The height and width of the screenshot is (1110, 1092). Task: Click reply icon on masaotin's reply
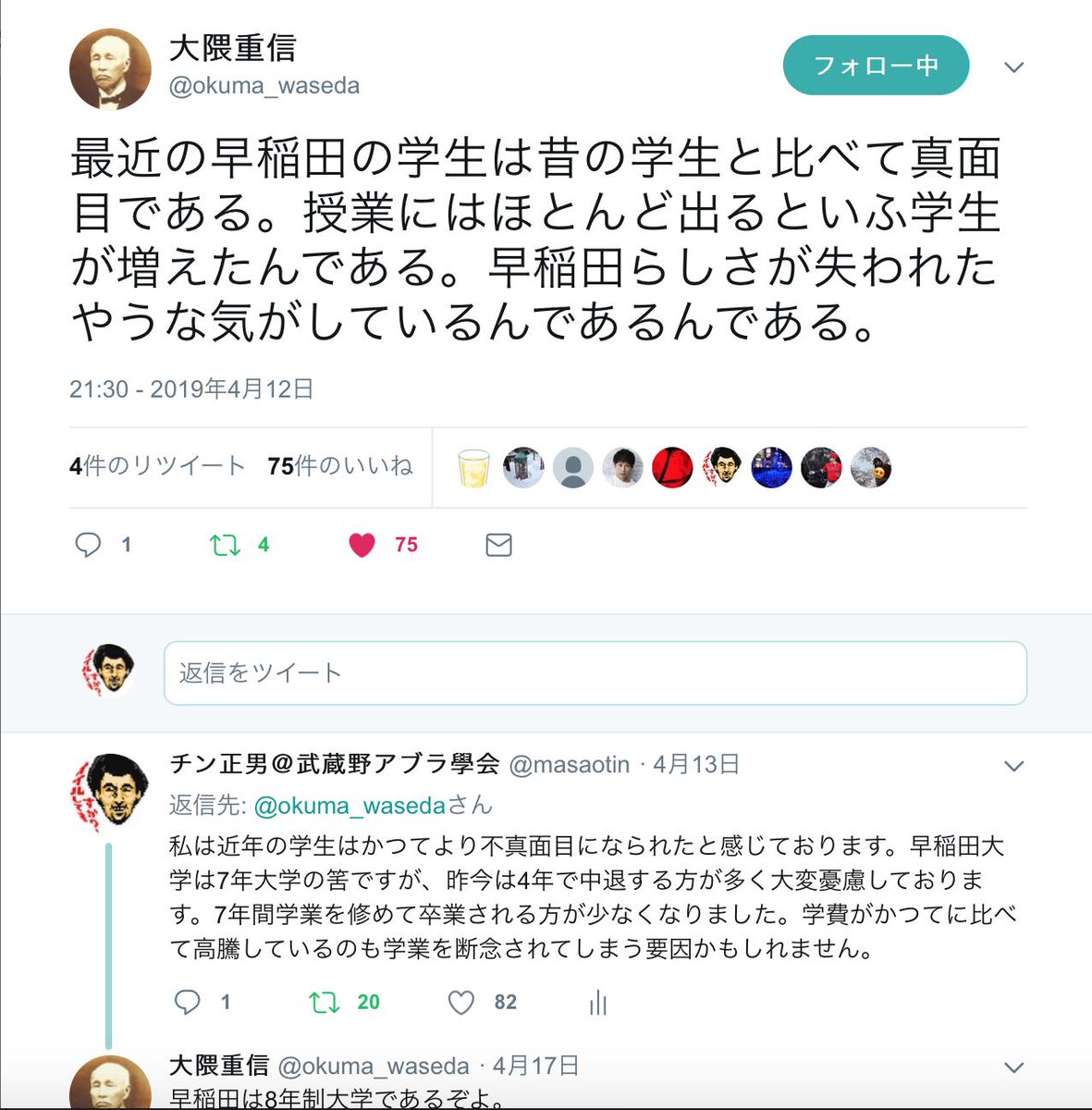pos(188,1002)
